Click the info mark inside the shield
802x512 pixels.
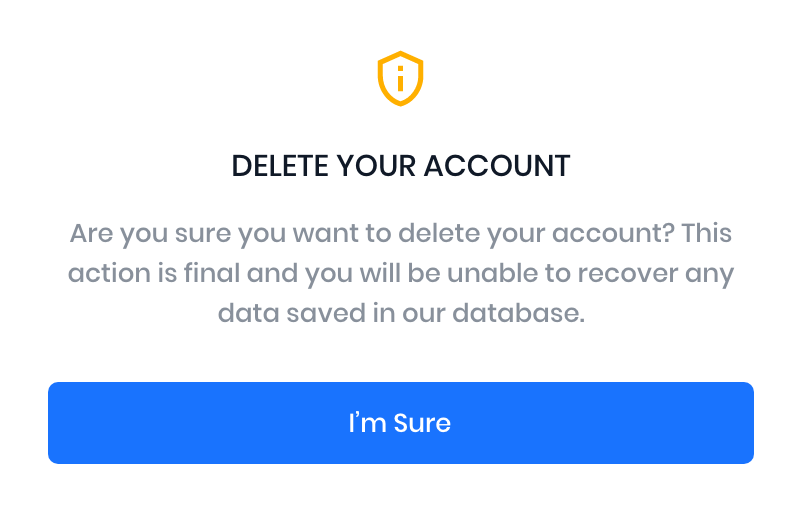(x=400, y=78)
